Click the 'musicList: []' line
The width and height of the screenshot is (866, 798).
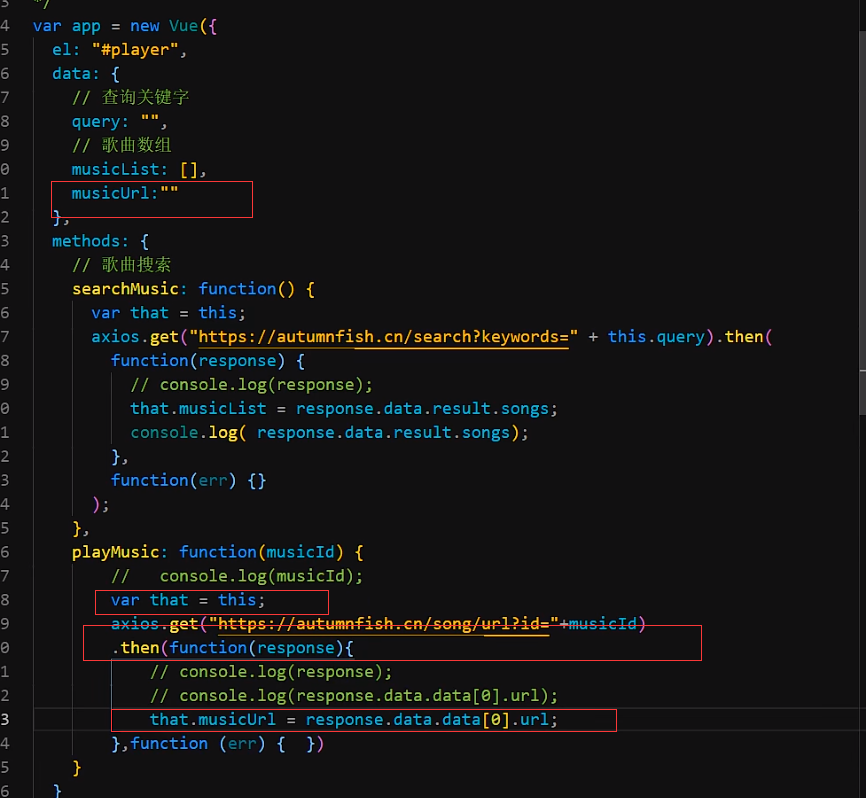click(x=139, y=170)
